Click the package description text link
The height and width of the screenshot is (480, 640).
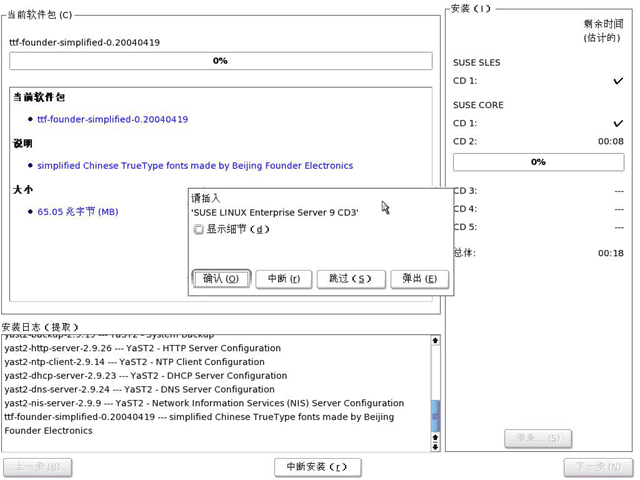click(195, 166)
